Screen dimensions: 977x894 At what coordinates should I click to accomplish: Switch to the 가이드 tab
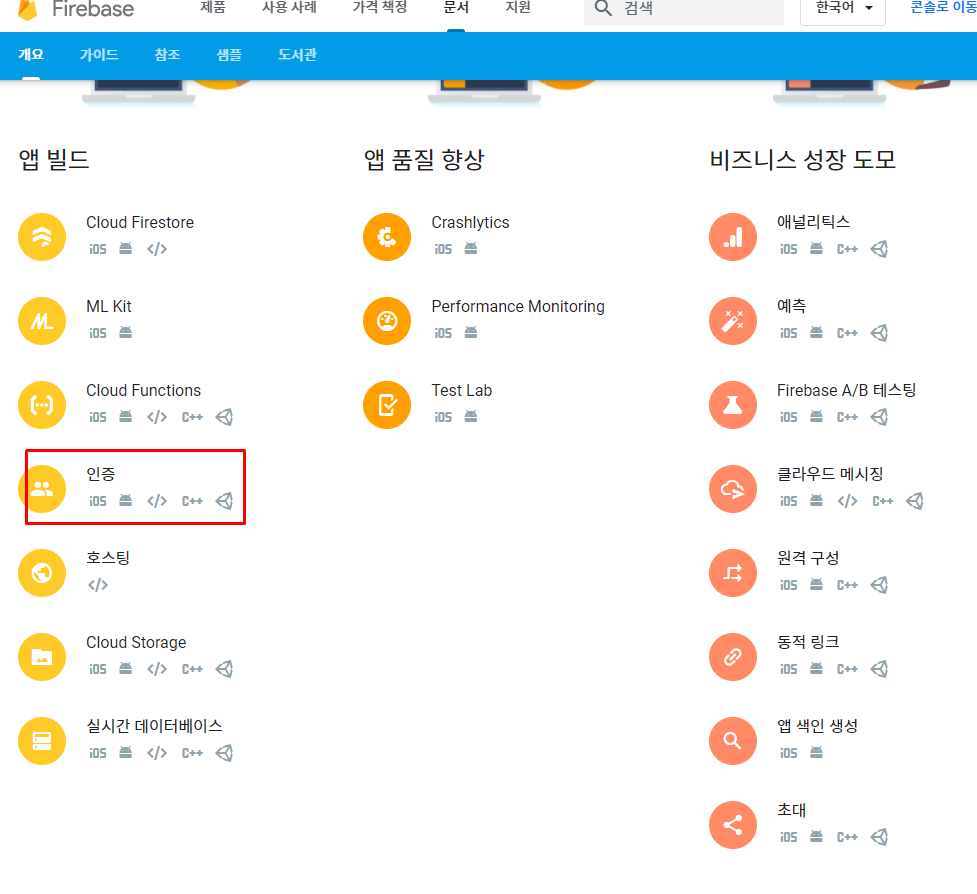(x=99, y=55)
